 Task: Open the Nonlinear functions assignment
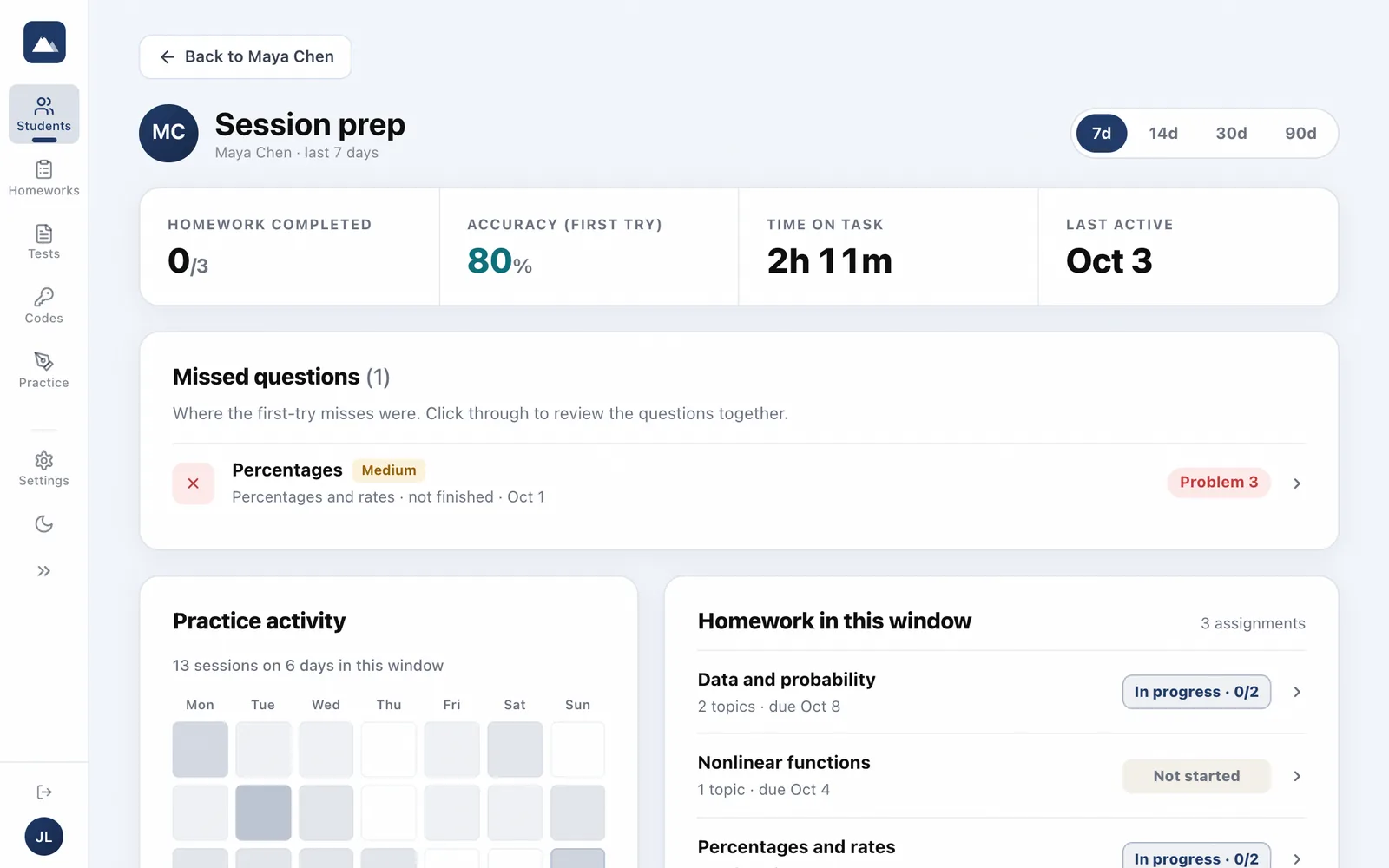point(1001,776)
